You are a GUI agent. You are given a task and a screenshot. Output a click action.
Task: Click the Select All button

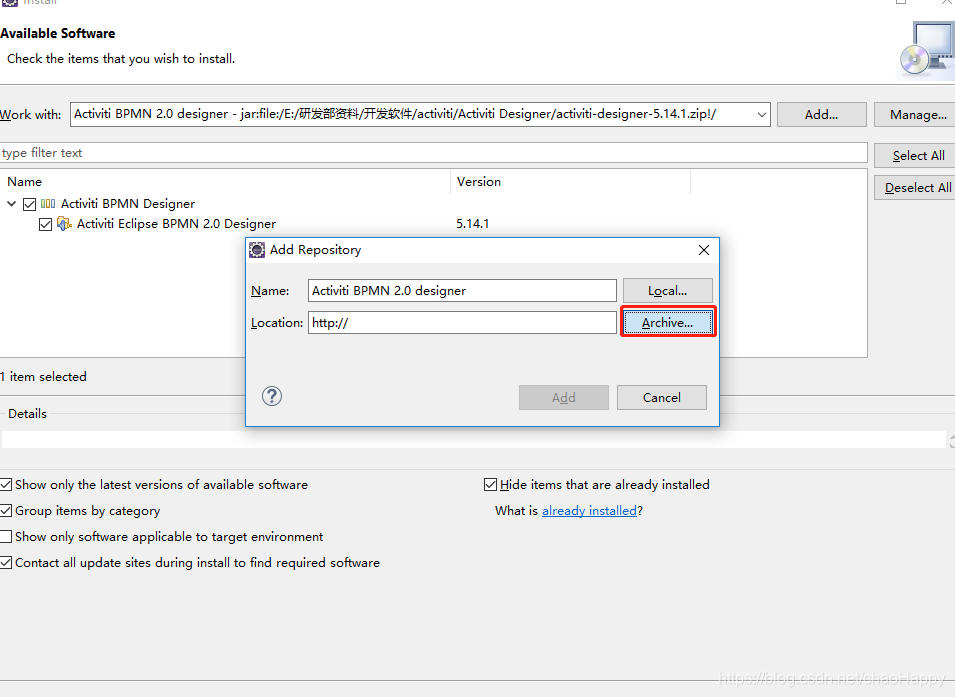pyautogui.click(x=917, y=155)
